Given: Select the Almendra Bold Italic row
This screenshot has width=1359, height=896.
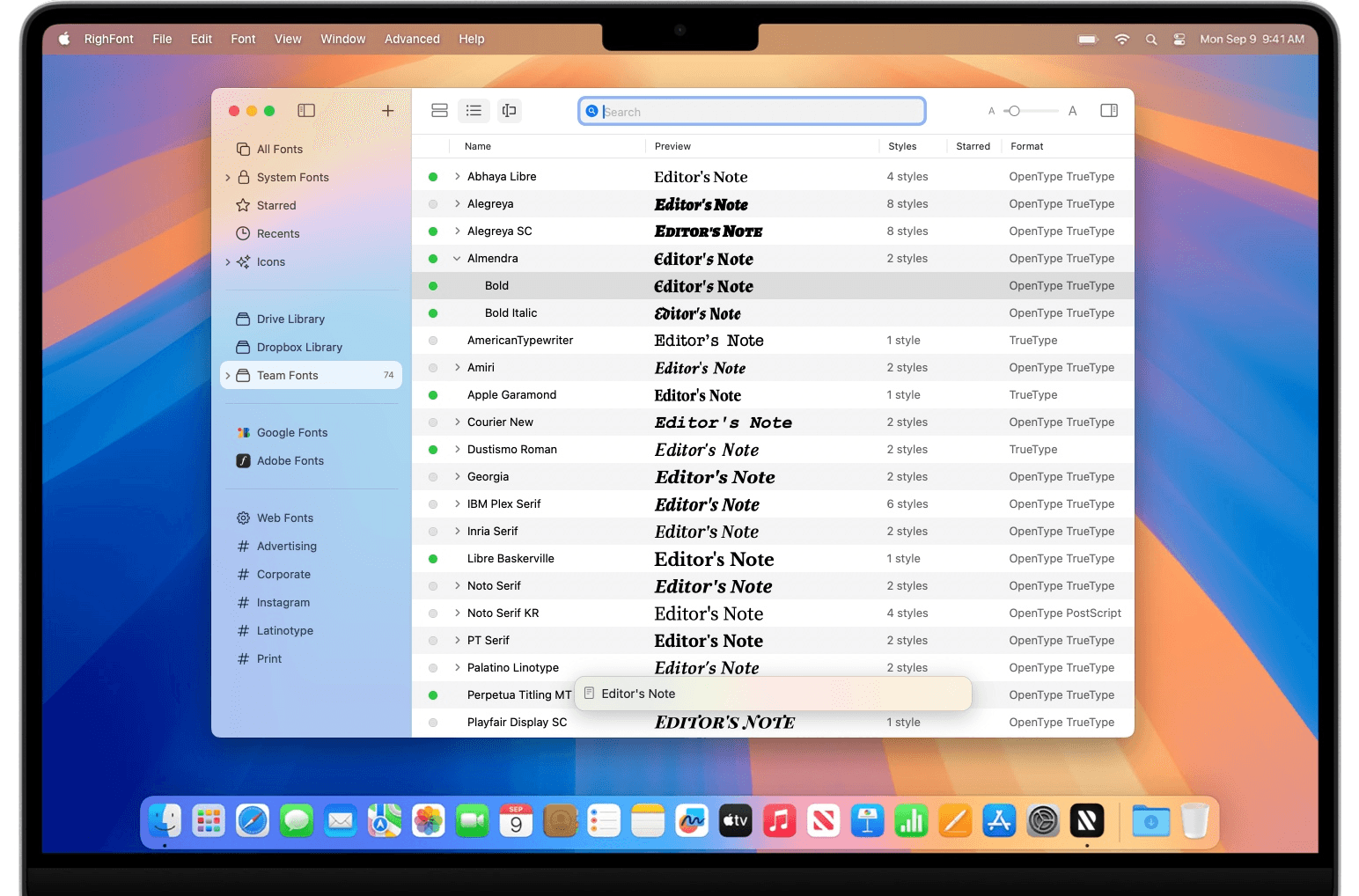Looking at the screenshot, I should click(773, 313).
